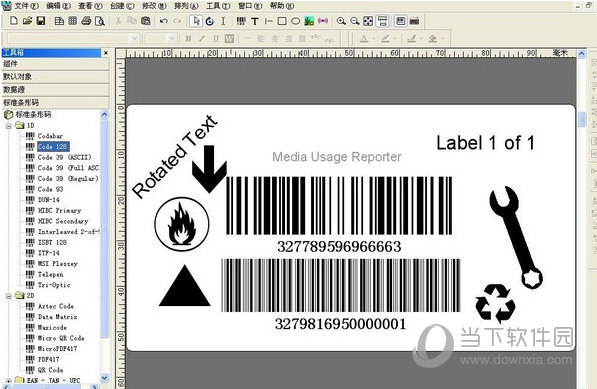597x389 pixels.
Task: Open the font name dropdown
Action: point(134,38)
